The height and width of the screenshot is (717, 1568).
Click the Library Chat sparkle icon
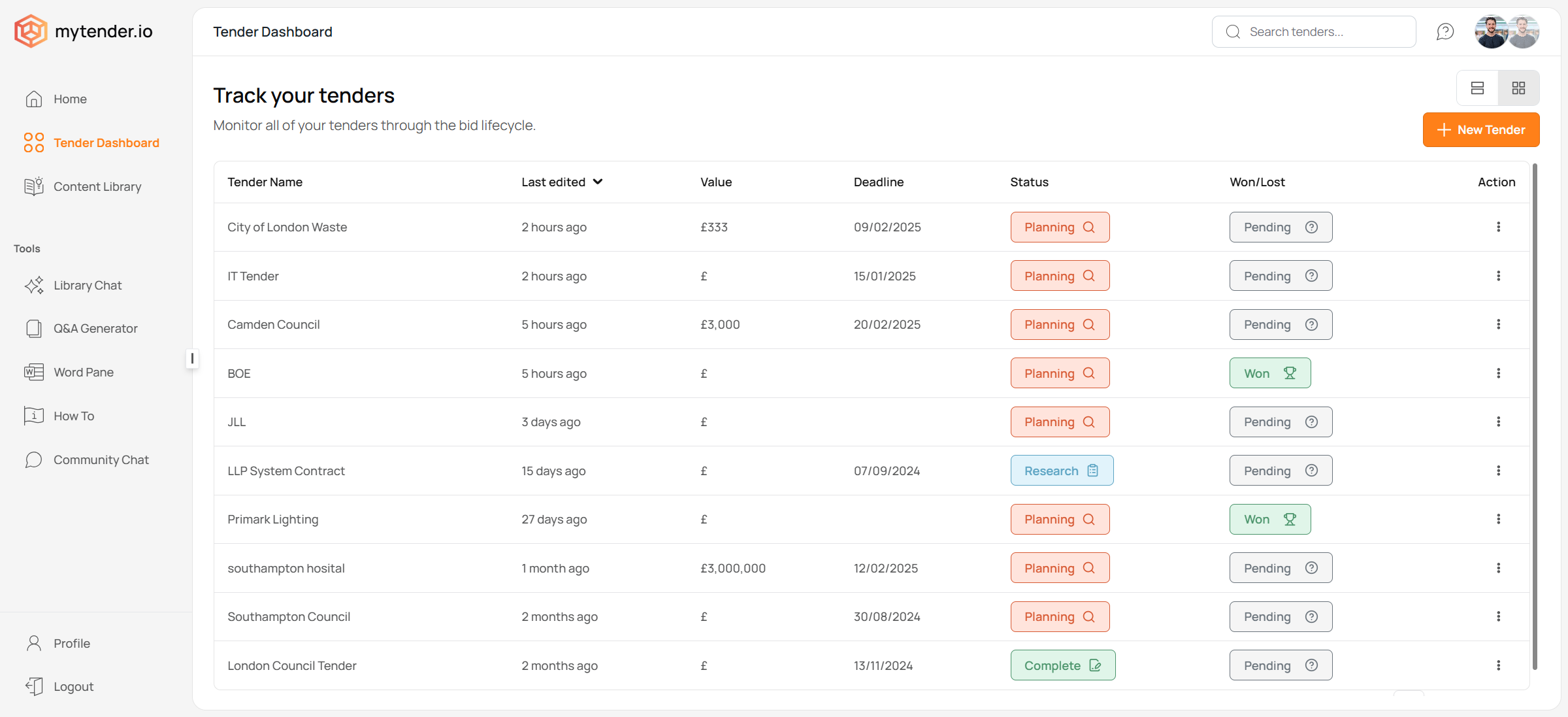coord(34,286)
